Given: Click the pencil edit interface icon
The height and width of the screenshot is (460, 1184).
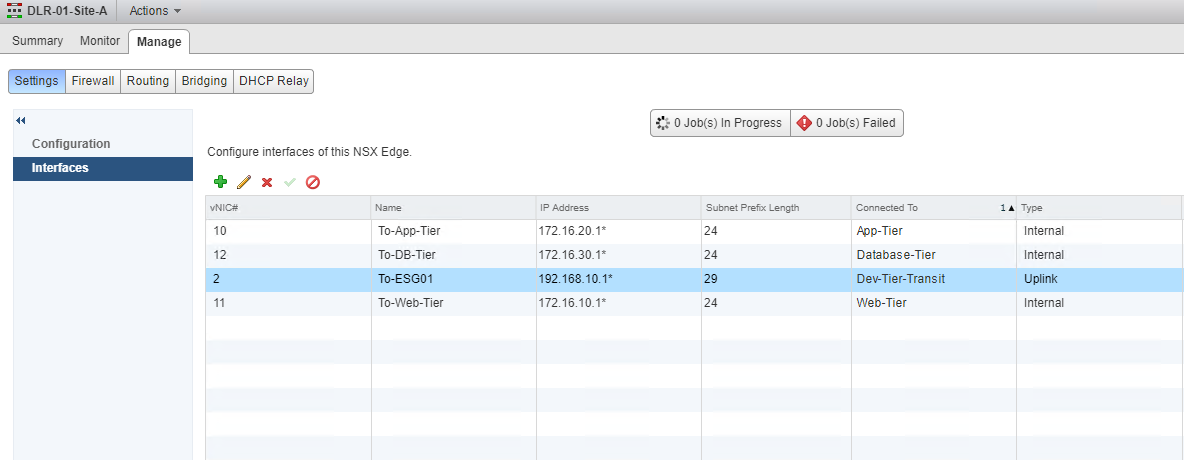Looking at the screenshot, I should click(x=243, y=182).
